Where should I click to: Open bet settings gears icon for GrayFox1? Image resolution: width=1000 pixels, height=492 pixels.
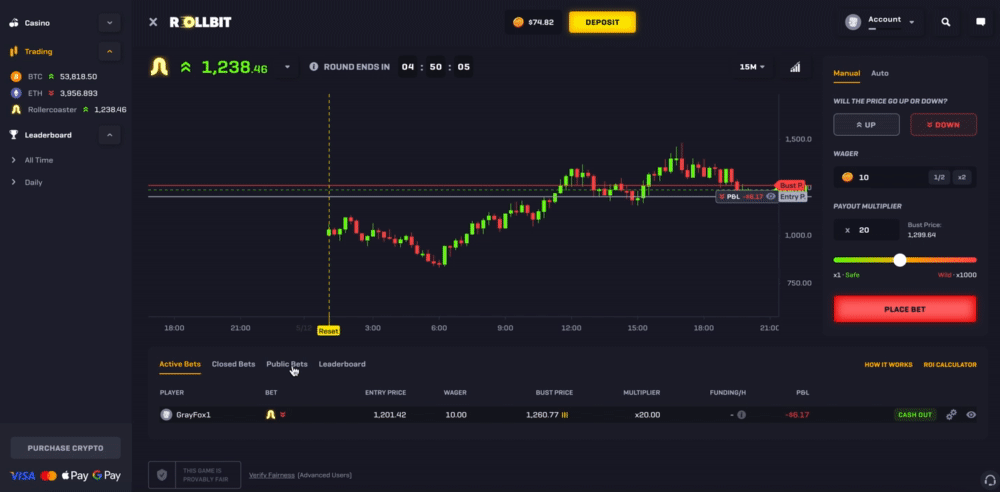[952, 415]
